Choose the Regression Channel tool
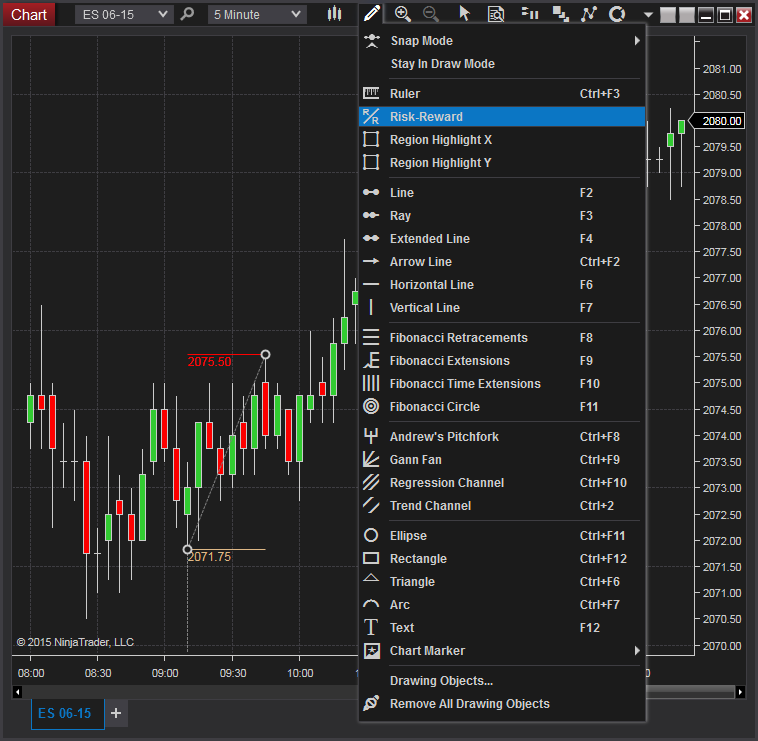Screen dimensions: 758x741 pyautogui.click(x=502, y=482)
